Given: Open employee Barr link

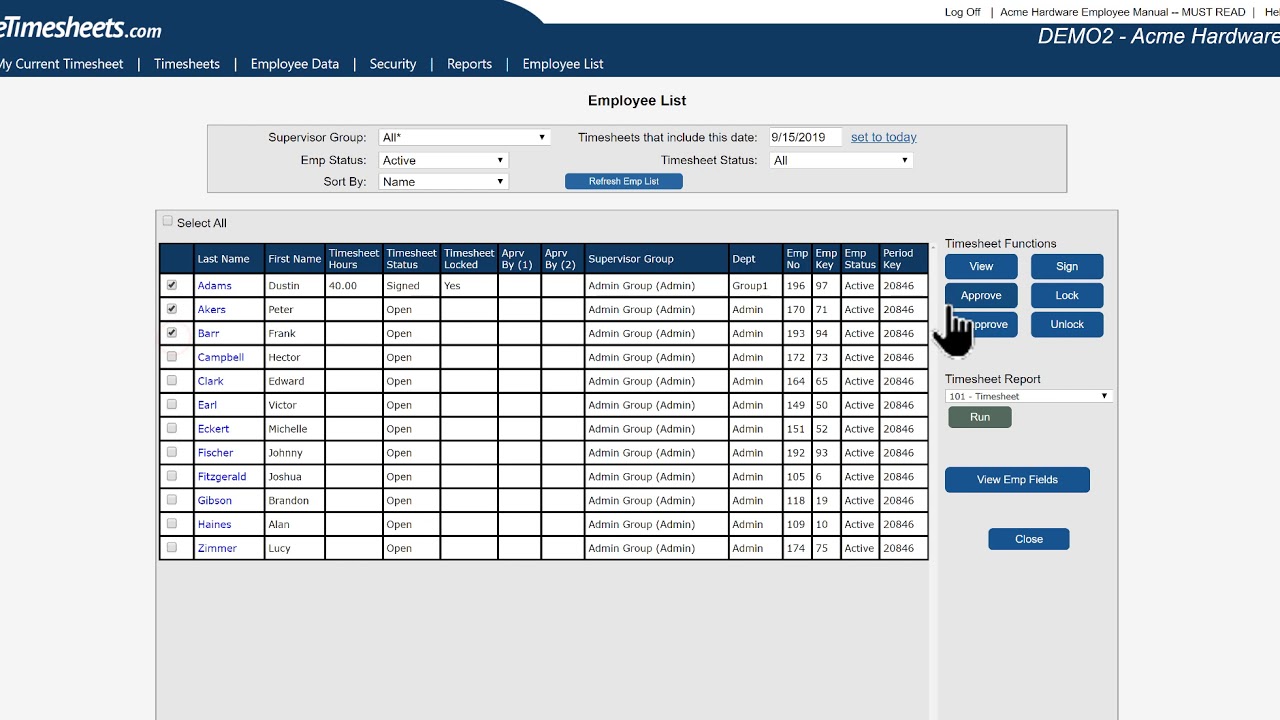Looking at the screenshot, I should click(208, 334).
